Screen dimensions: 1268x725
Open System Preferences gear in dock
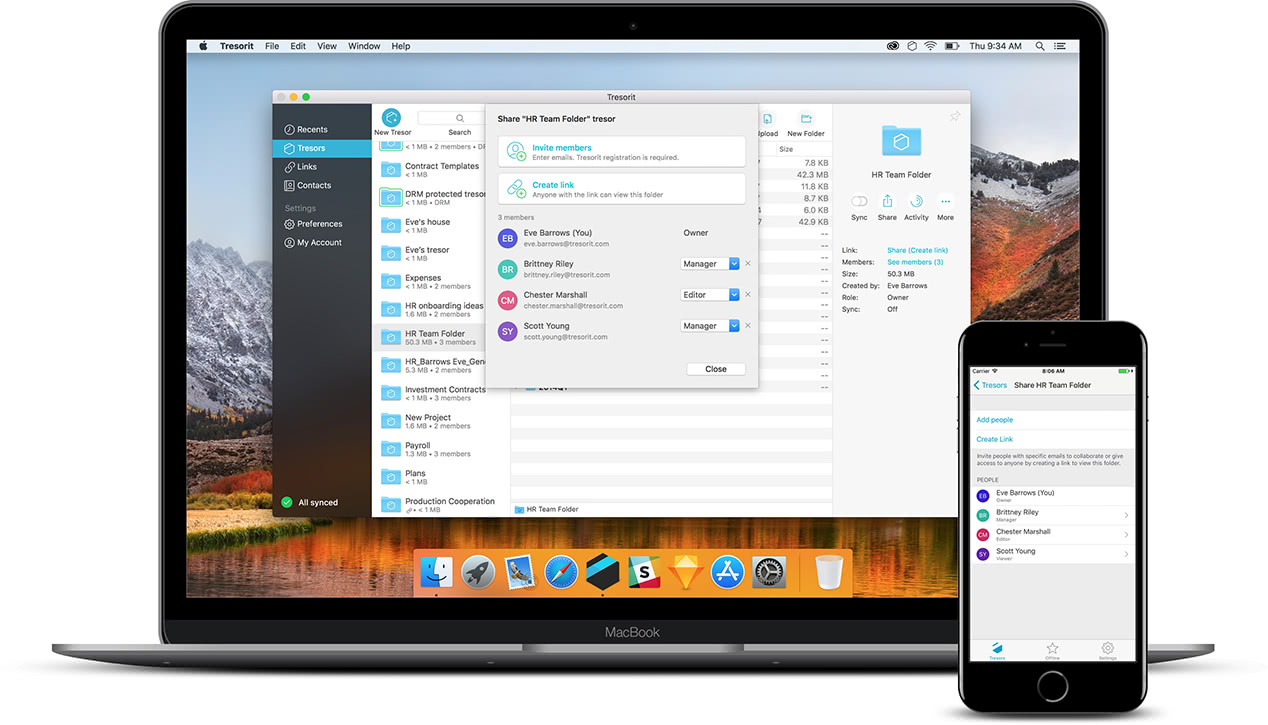(769, 572)
